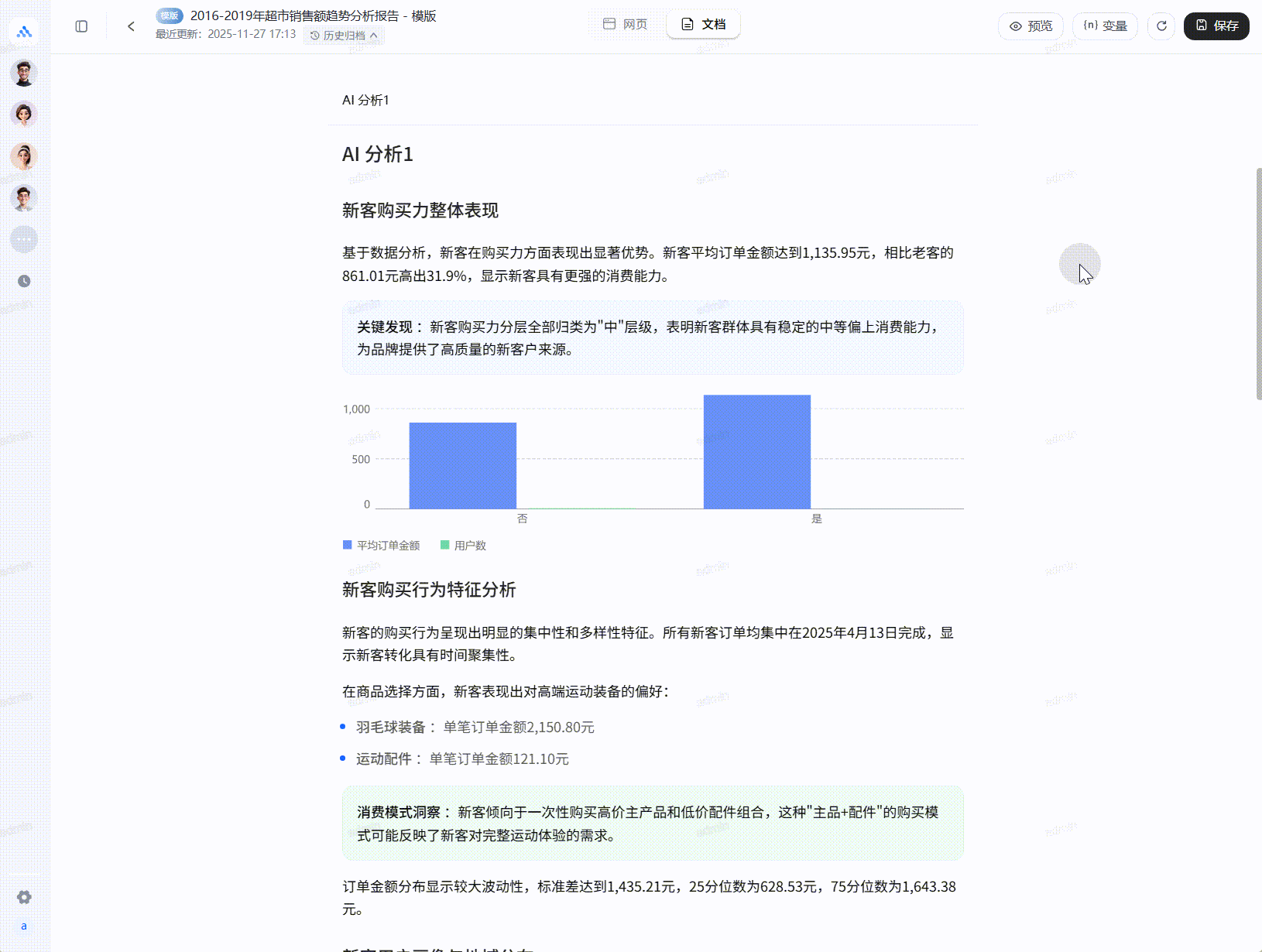Expand the 历史归档 dropdown
This screenshot has height=952, width=1262.
[344, 36]
